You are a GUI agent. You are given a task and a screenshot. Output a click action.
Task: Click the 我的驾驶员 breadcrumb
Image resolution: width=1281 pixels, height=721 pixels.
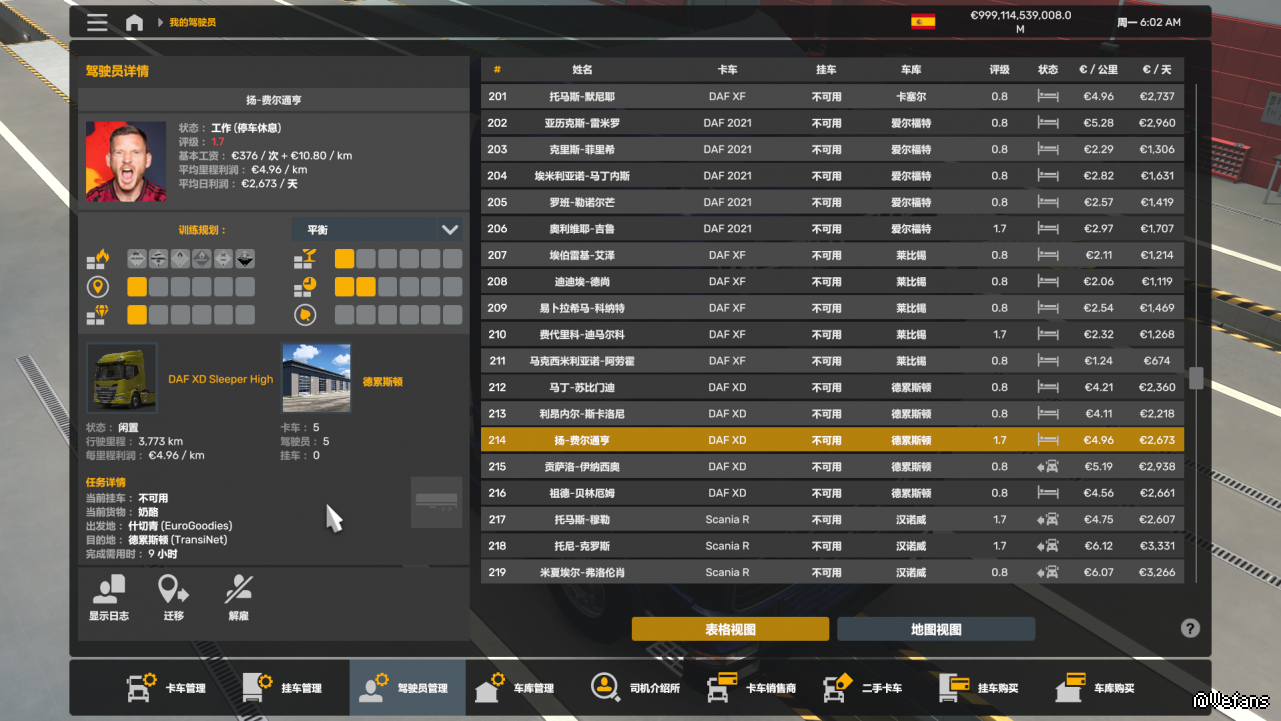click(x=192, y=22)
